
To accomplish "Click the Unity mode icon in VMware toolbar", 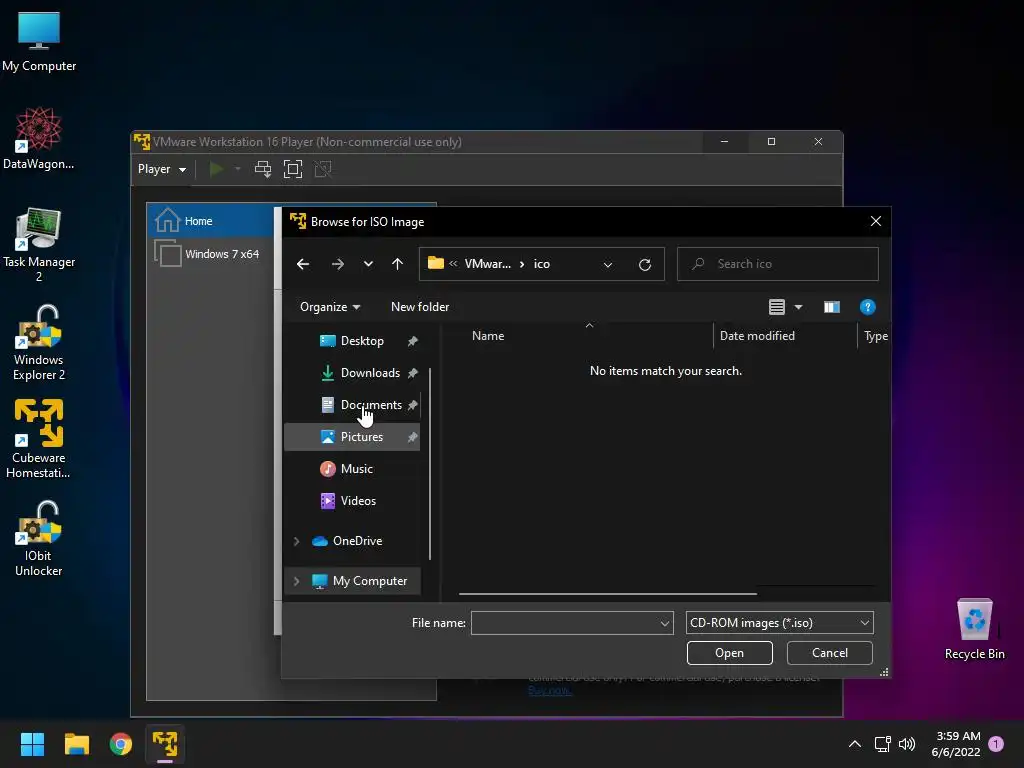I will [x=323, y=169].
